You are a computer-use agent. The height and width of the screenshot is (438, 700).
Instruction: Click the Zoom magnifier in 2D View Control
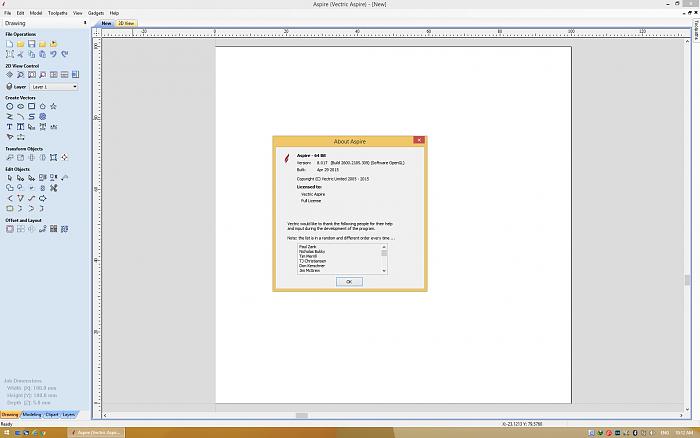(x=21, y=75)
